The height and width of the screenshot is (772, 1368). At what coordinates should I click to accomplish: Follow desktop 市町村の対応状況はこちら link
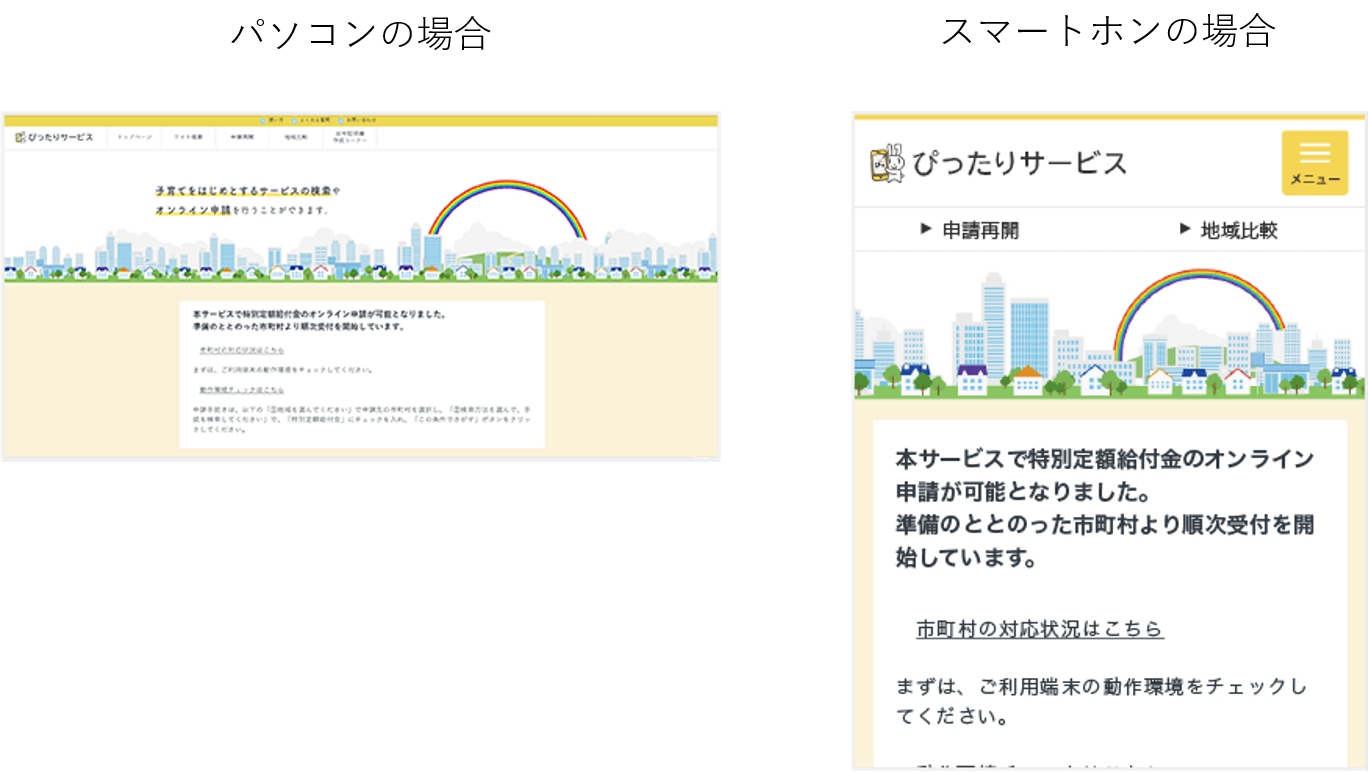point(241,350)
